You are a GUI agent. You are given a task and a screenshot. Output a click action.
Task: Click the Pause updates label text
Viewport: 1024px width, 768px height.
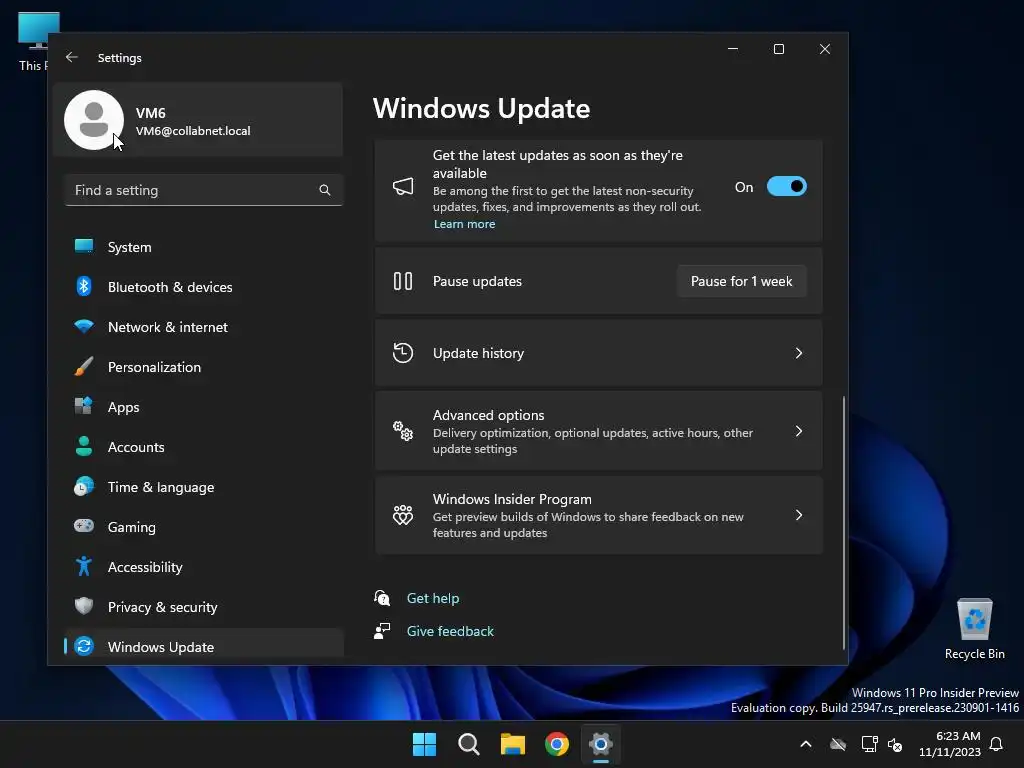tap(477, 281)
